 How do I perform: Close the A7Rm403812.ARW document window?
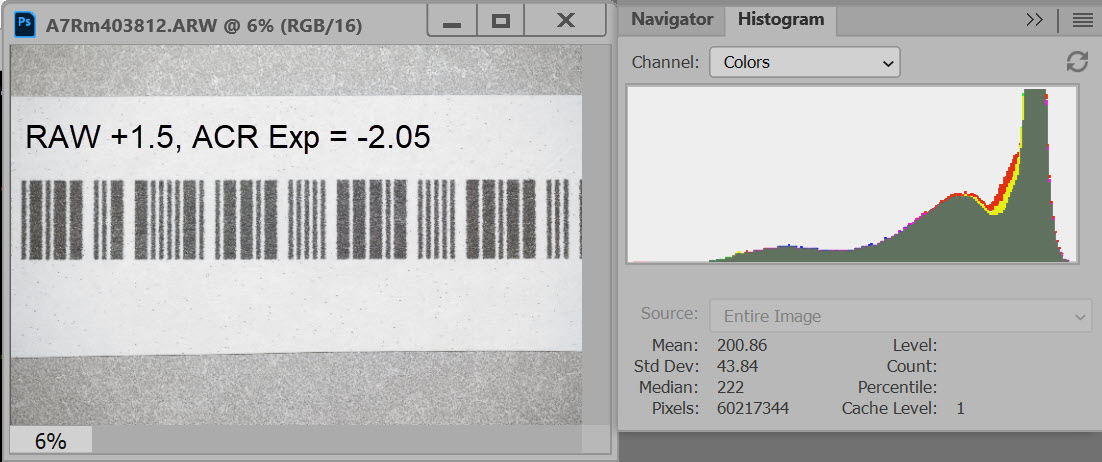click(565, 22)
